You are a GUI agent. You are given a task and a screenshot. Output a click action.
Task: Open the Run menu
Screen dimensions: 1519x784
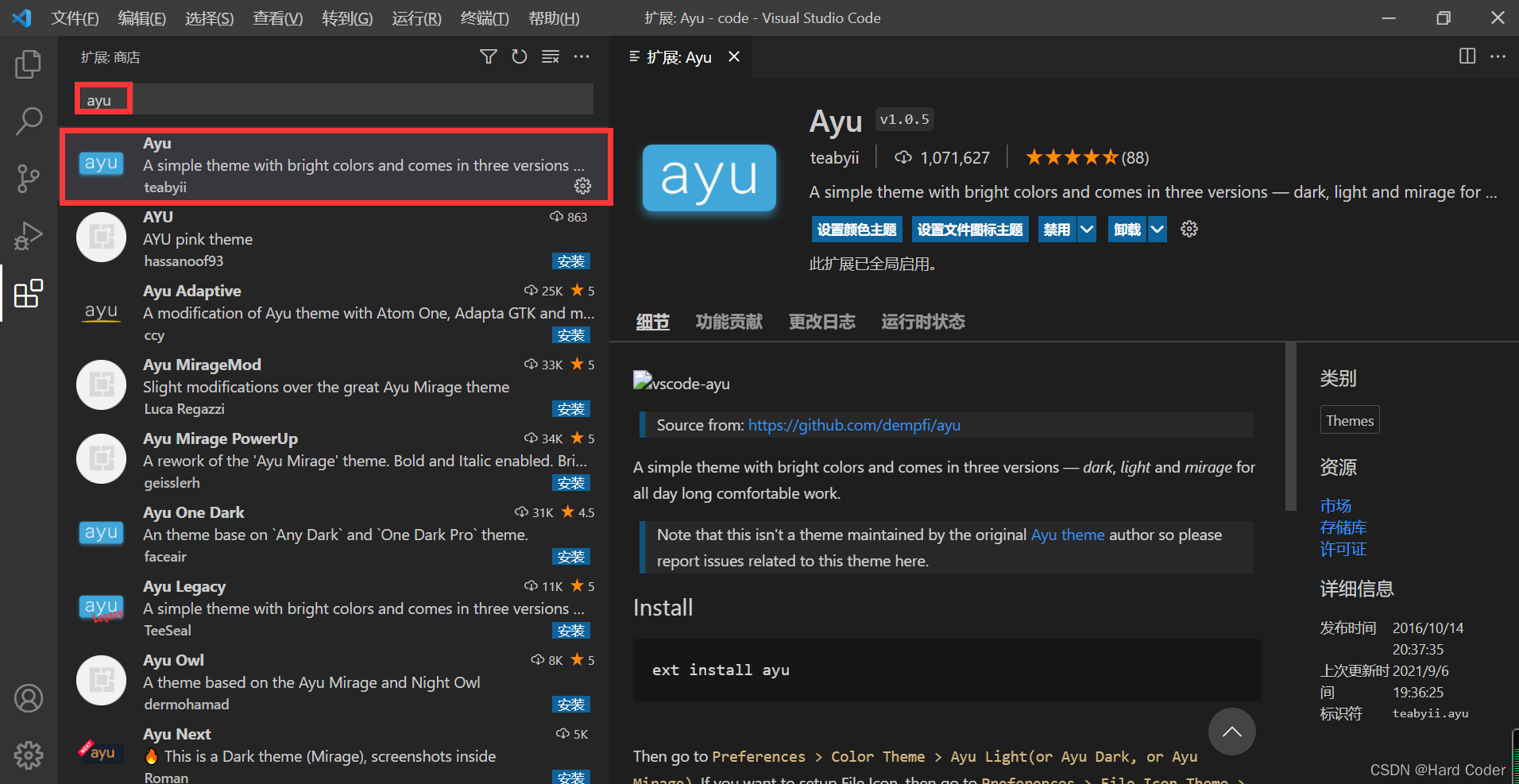tap(416, 17)
